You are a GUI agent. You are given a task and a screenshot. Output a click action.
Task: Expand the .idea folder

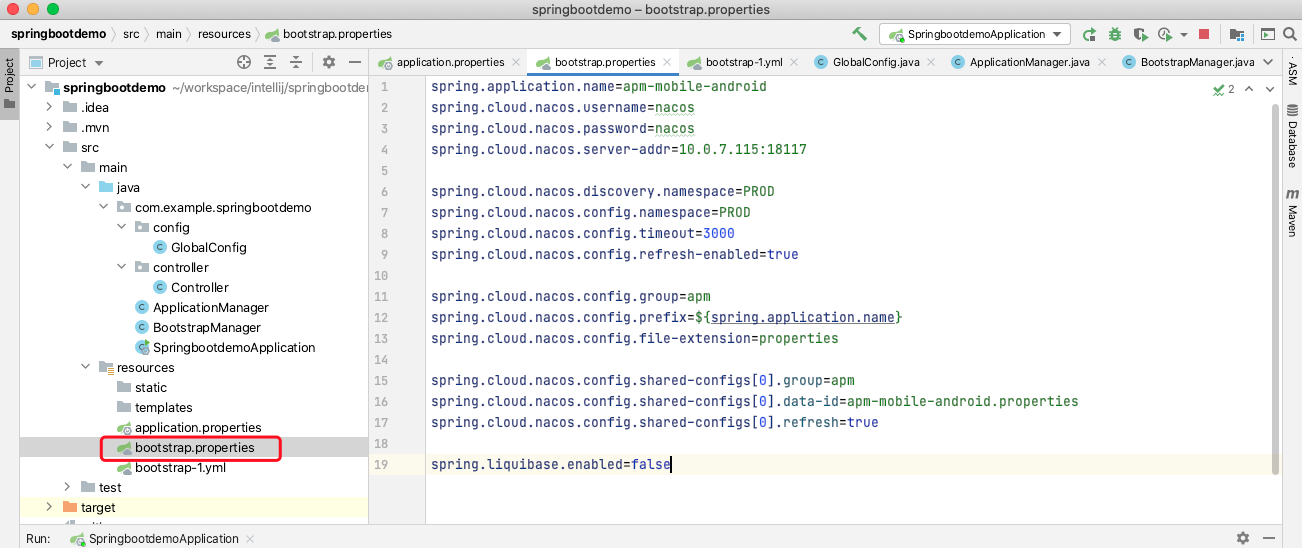[49, 107]
